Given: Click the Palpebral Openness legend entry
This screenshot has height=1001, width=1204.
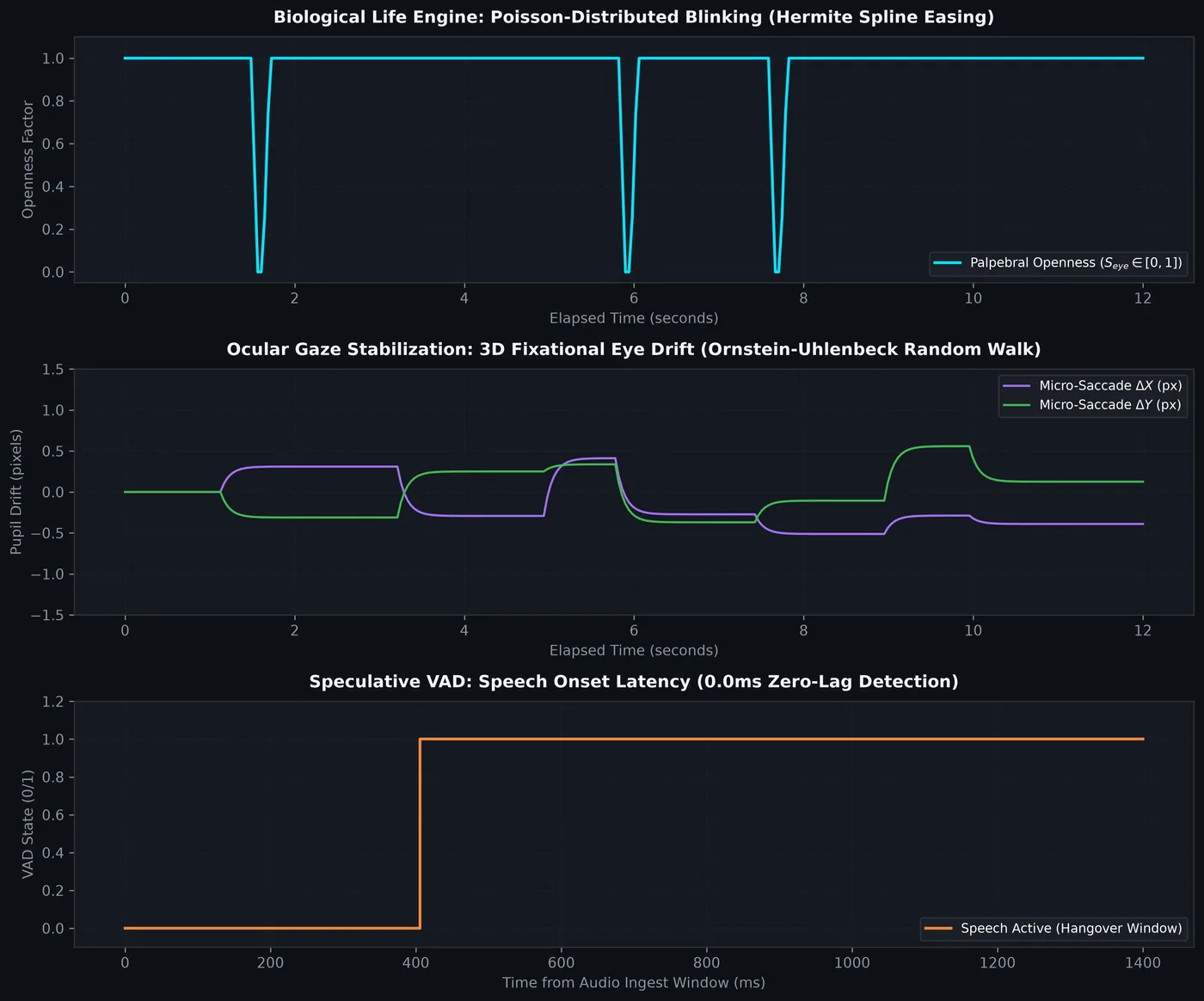Looking at the screenshot, I should point(1058,263).
